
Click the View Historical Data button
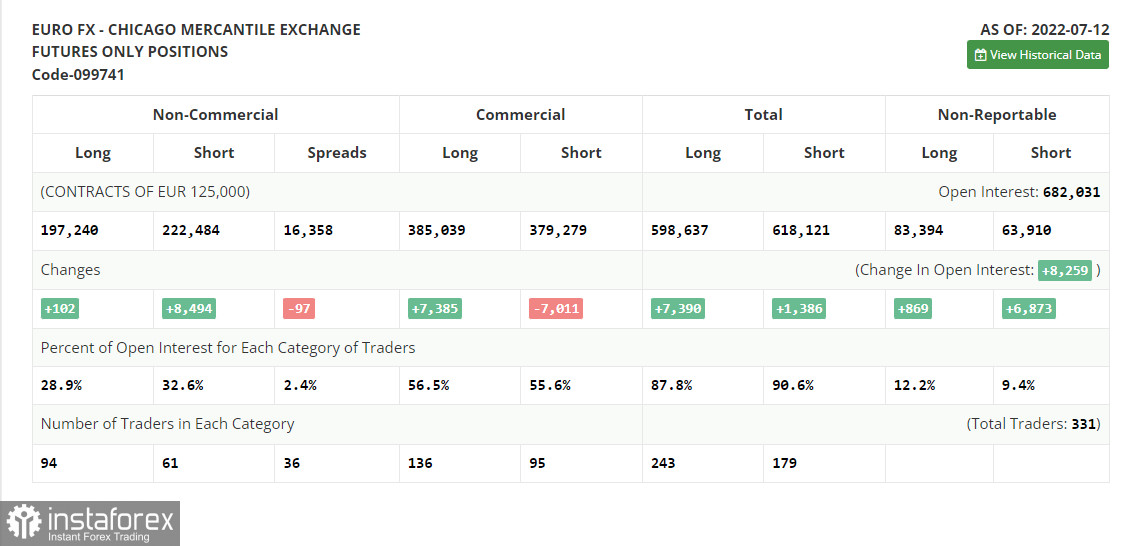pyautogui.click(x=1037, y=55)
